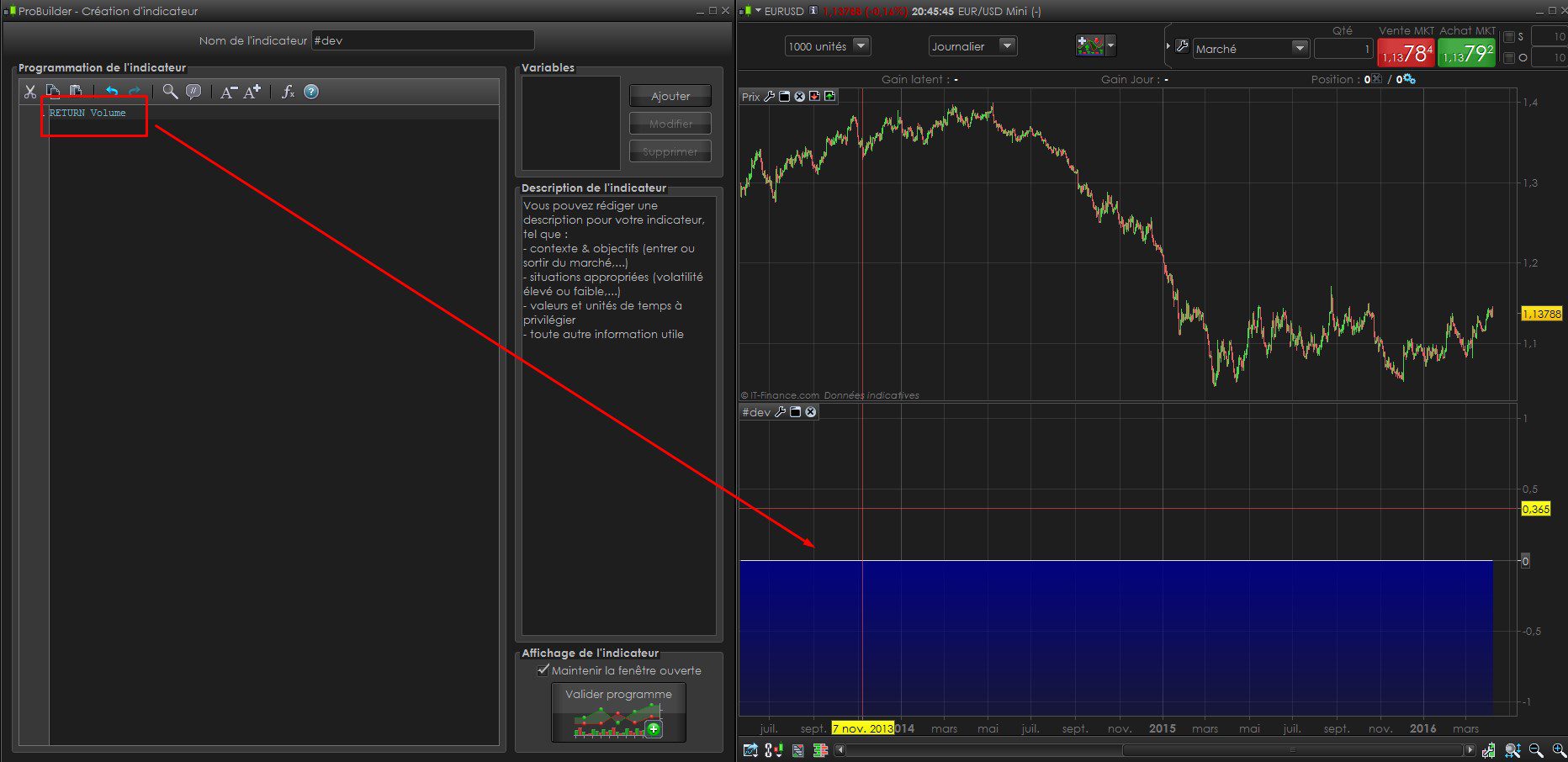Image resolution: width=1568 pixels, height=762 pixels.
Task: Click the yellow 0,365 value label
Action: [1535, 509]
